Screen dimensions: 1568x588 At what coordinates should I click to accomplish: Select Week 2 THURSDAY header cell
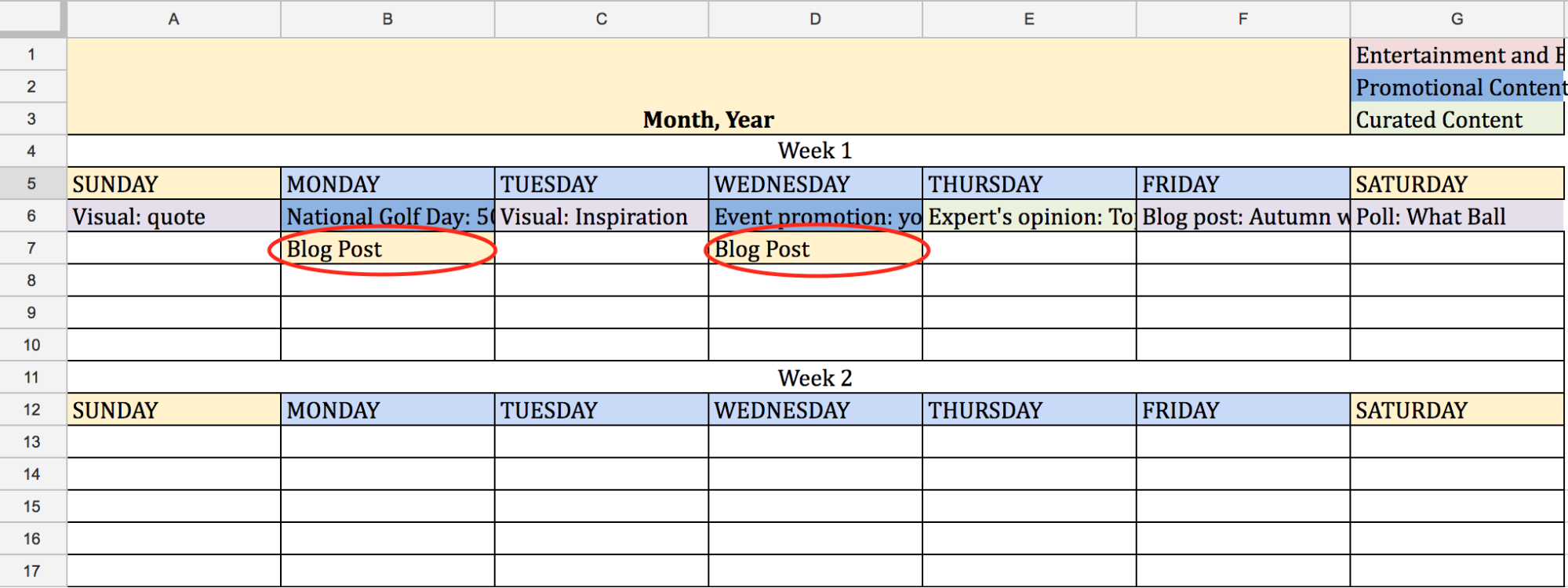1029,410
